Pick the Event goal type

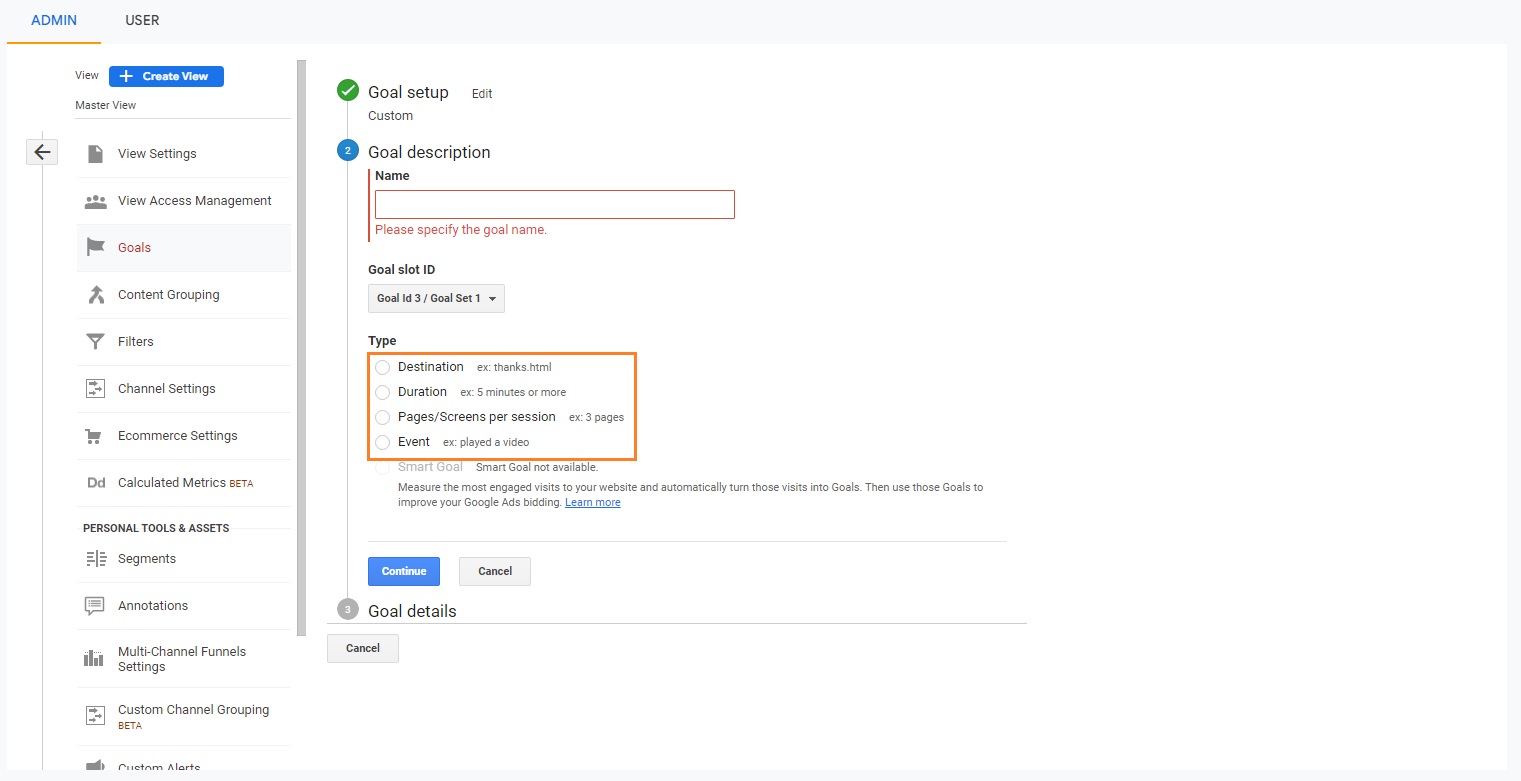click(383, 442)
